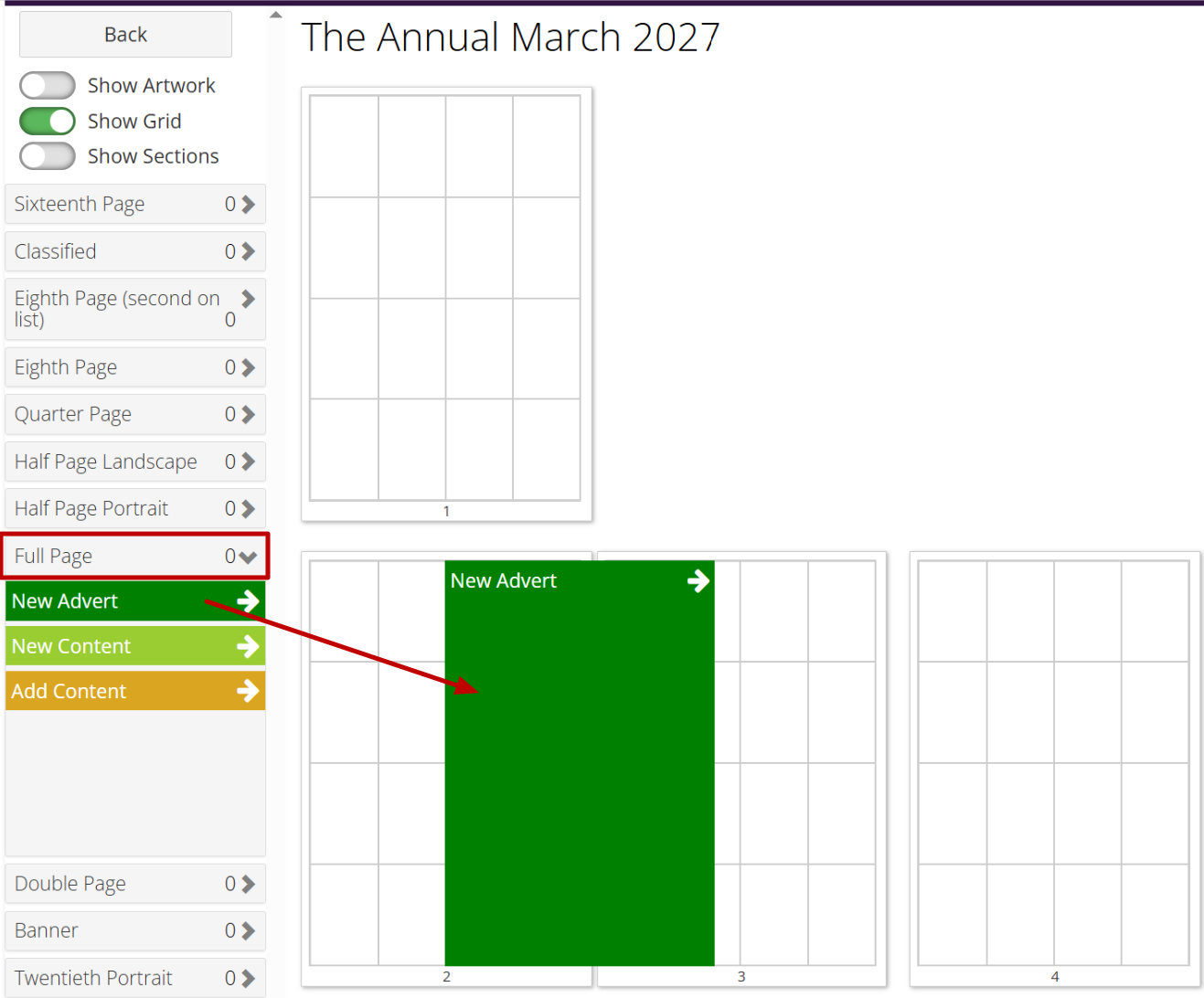Select the Sixteenth Page size label
The height and width of the screenshot is (998, 1204).
pyautogui.click(x=80, y=204)
